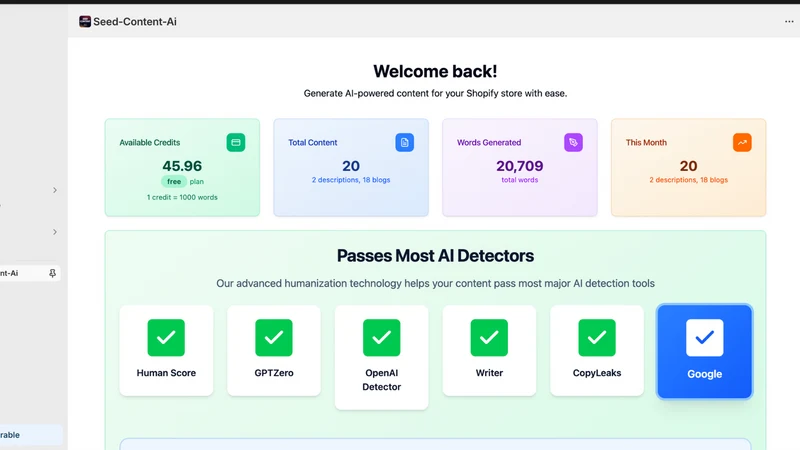Click the OpenAI Detector label
Screen dimensions: 800x450
pos(382,380)
